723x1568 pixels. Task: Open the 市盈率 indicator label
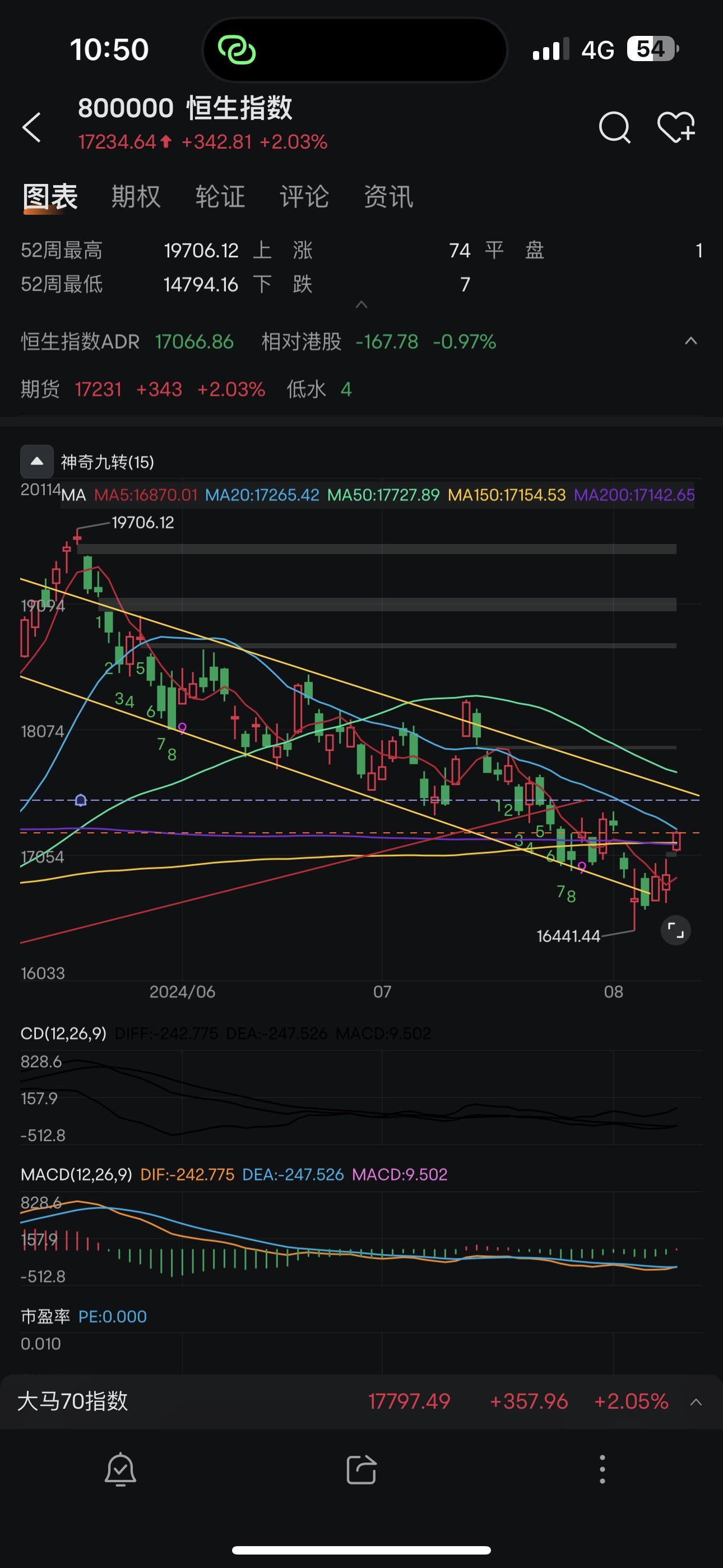(x=45, y=1316)
